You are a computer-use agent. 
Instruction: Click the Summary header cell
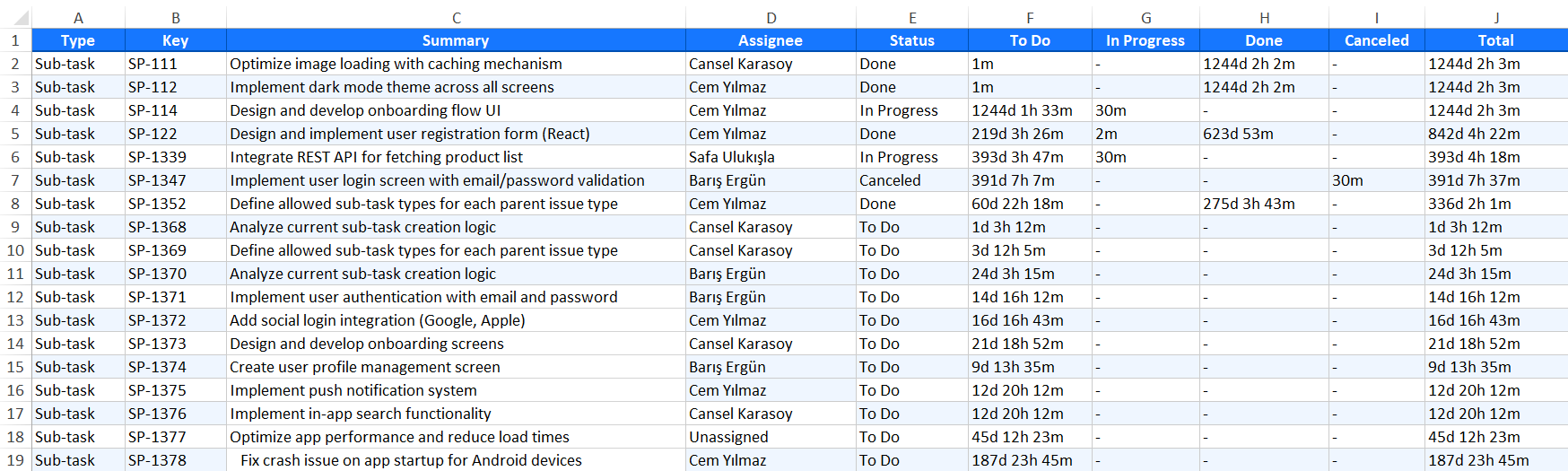tap(456, 40)
